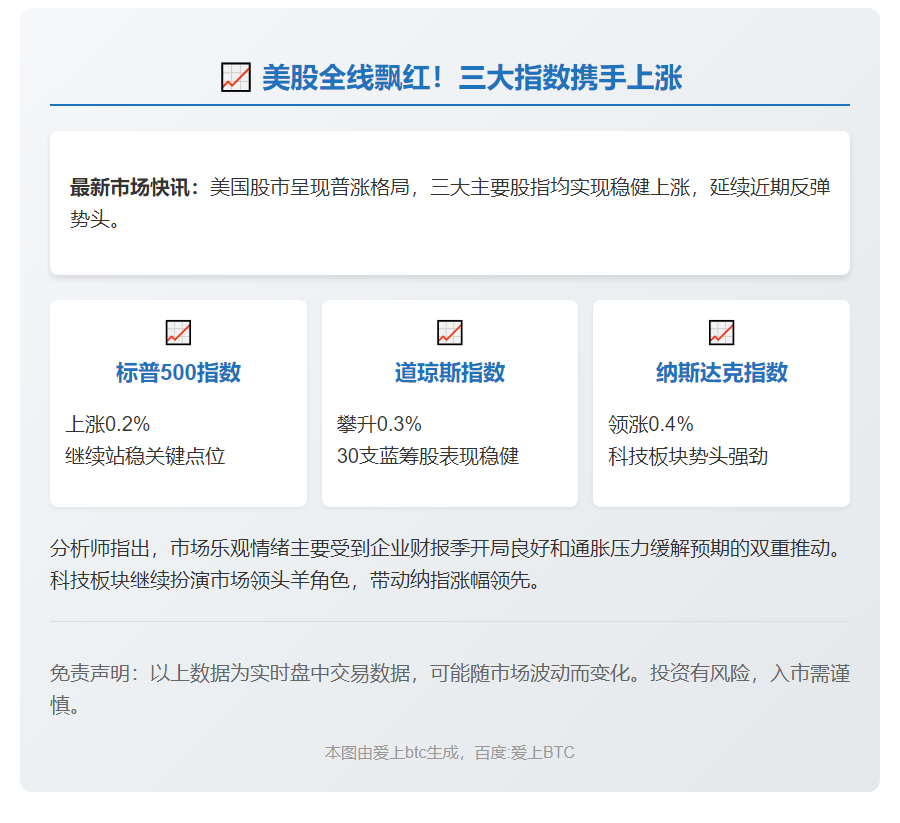Click the headline 美股全线飘红！三大指数携手上涨
This screenshot has height=823, width=900.
[472, 77]
